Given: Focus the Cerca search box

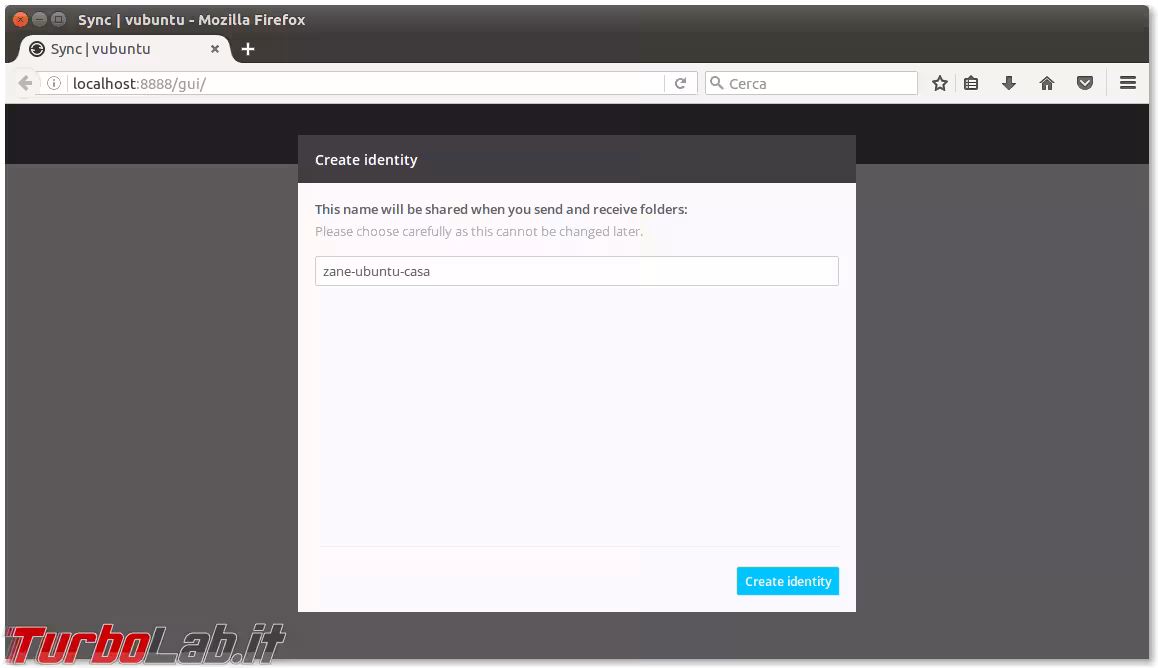Looking at the screenshot, I should click(812, 83).
